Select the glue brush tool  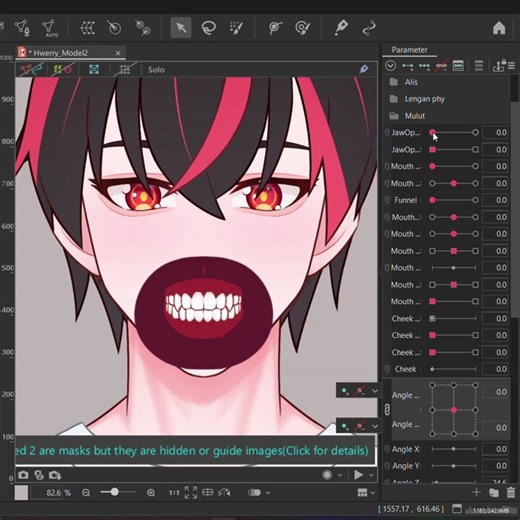point(302,28)
